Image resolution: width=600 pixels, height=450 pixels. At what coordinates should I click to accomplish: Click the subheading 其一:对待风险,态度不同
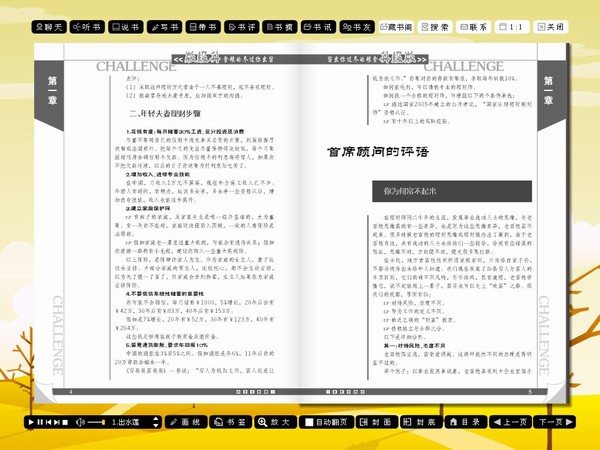click(414, 346)
